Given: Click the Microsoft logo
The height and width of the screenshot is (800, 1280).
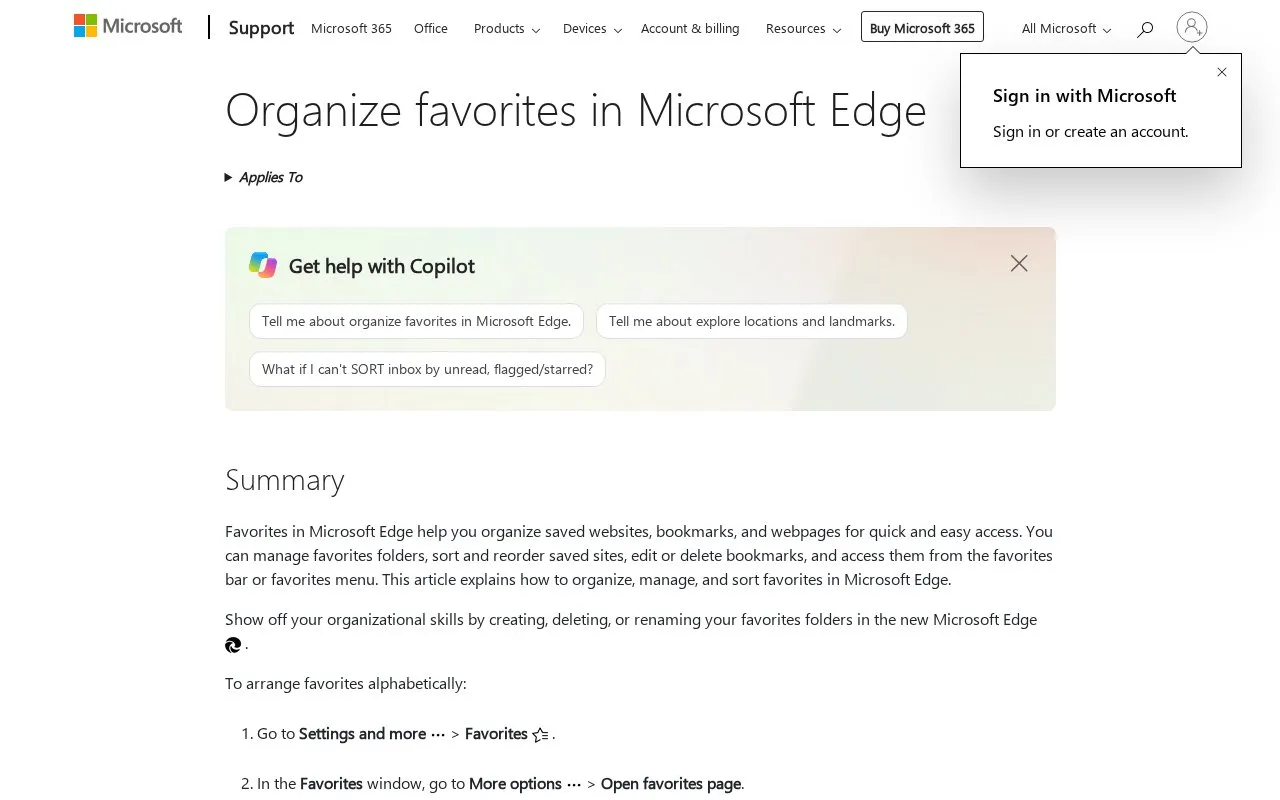Looking at the screenshot, I should [x=128, y=26].
